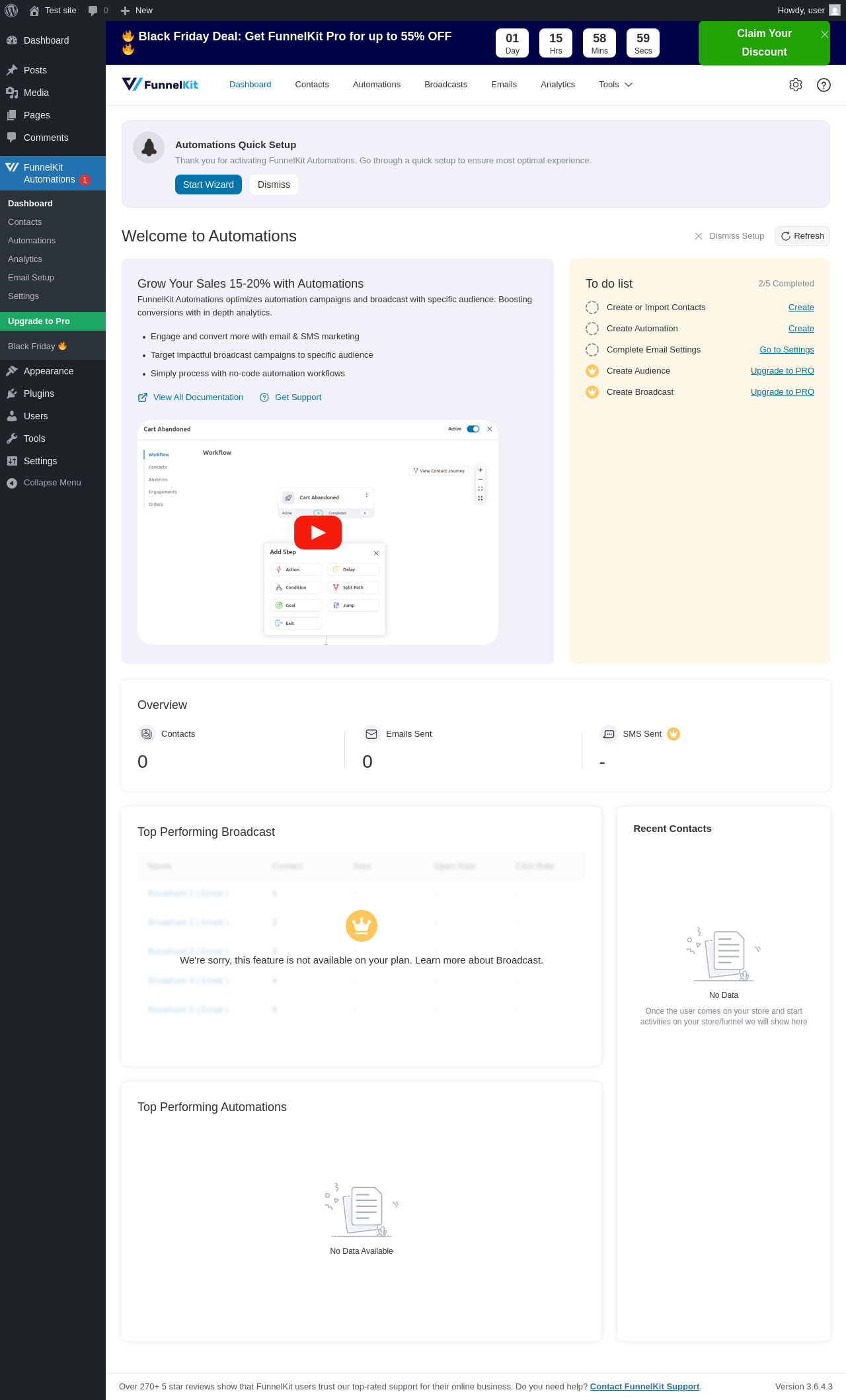Click the Start Wizard button

(208, 185)
